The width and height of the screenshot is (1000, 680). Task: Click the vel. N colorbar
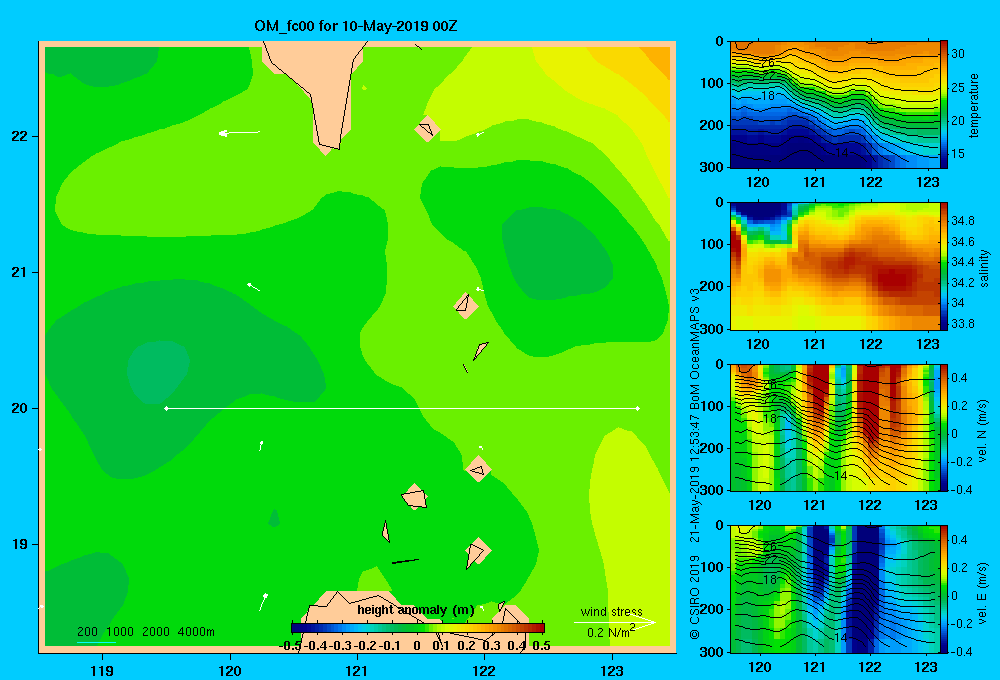944,427
